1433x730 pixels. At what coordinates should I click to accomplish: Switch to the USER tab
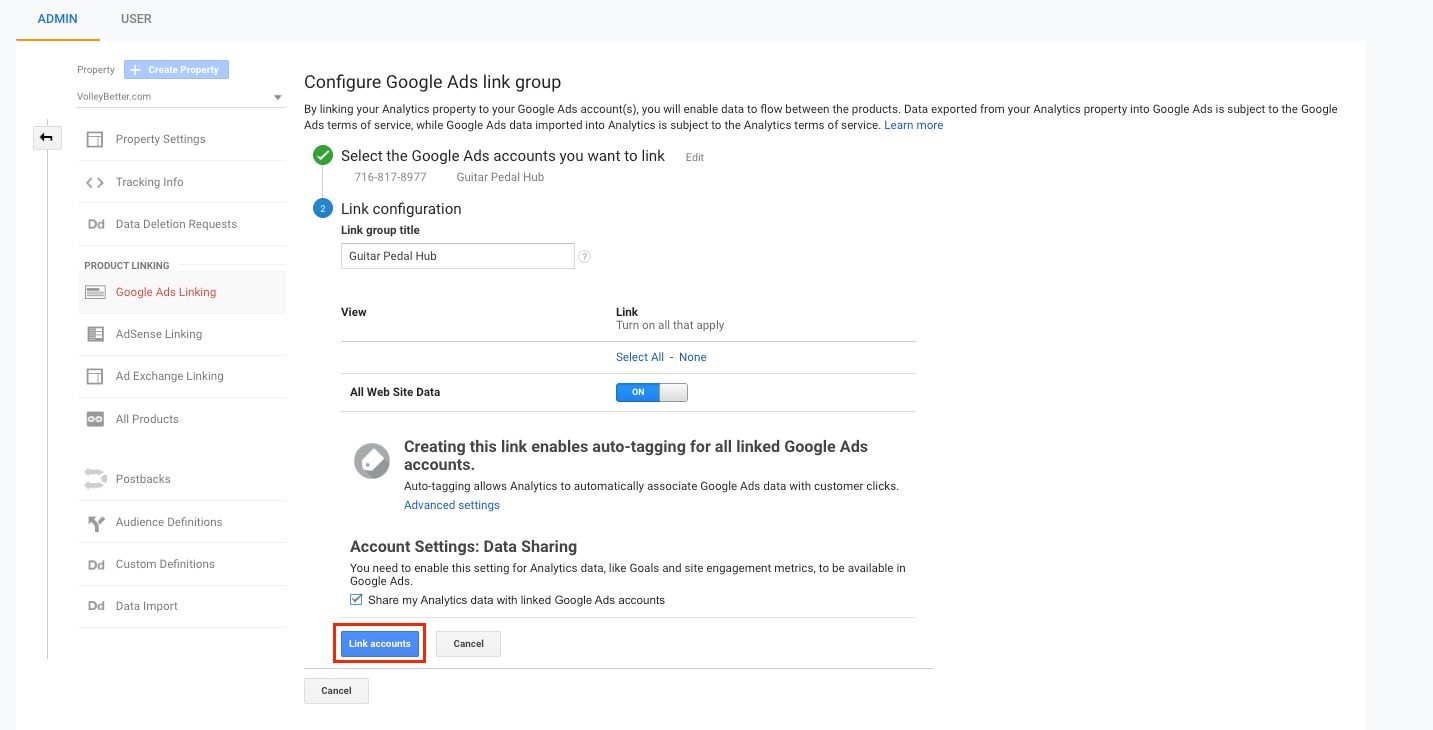[x=136, y=19]
